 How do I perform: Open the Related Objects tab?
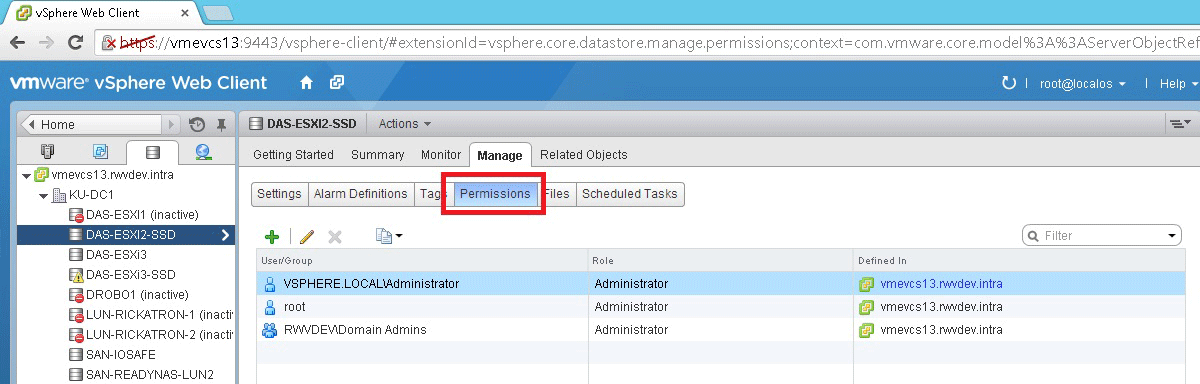click(x=584, y=155)
